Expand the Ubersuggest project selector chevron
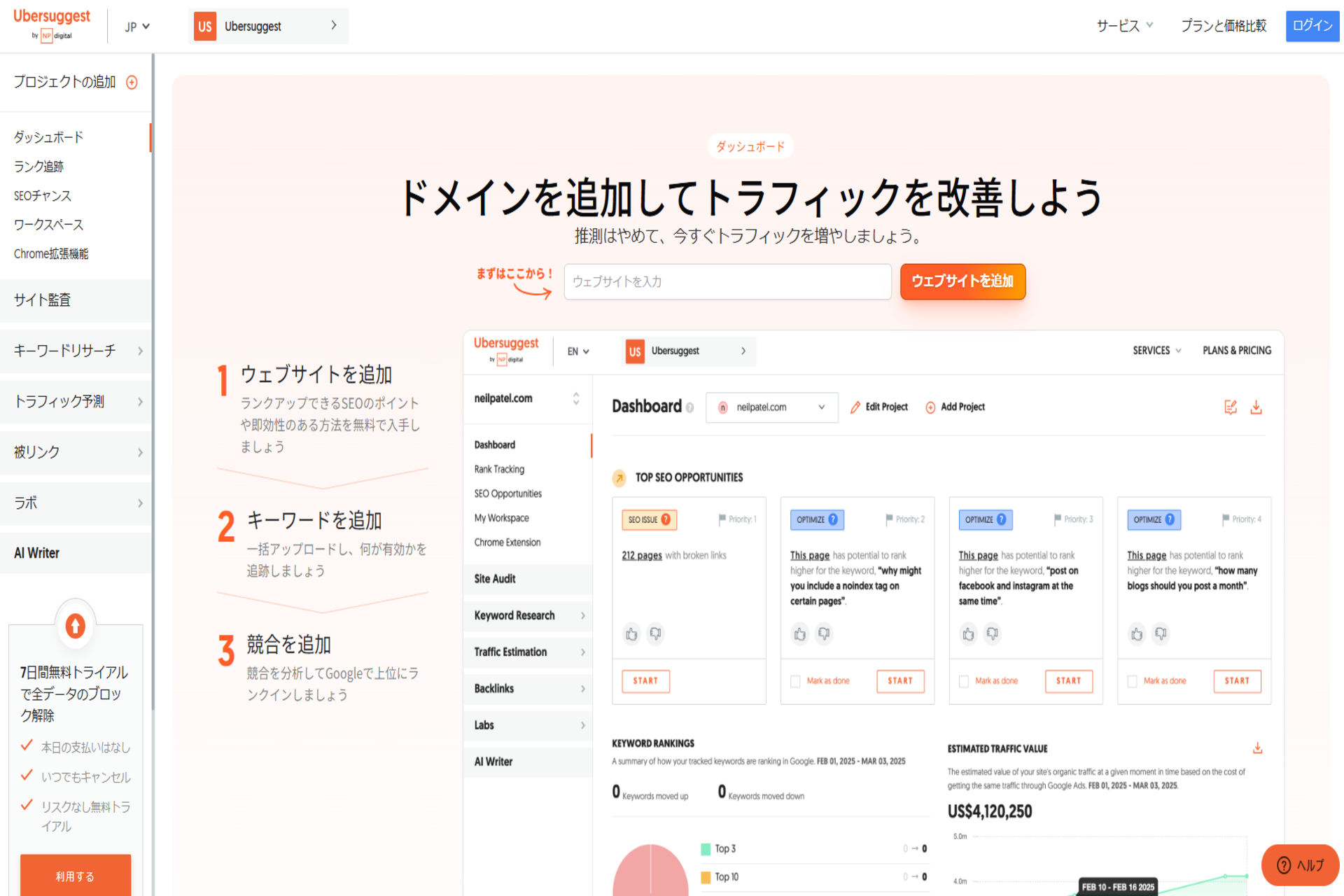Viewport: 1344px width, 896px height. coord(334,25)
